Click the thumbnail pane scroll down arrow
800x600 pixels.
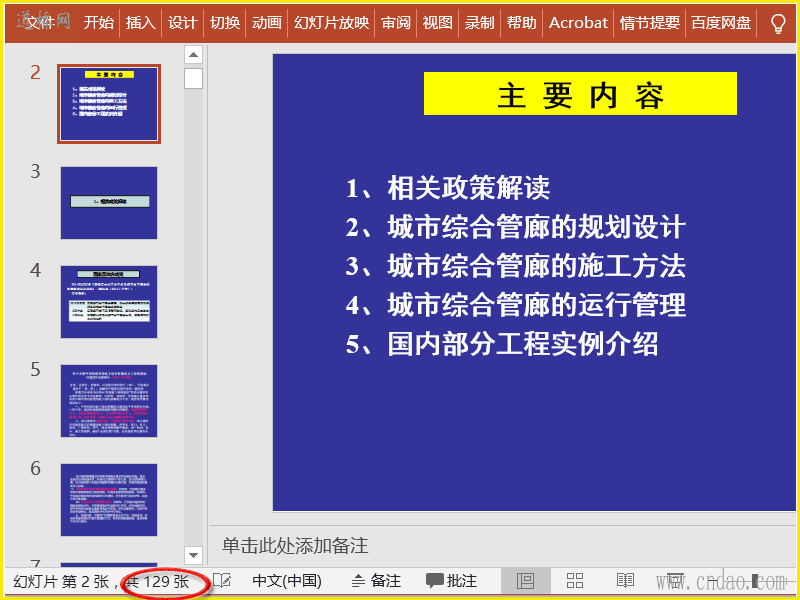193,555
